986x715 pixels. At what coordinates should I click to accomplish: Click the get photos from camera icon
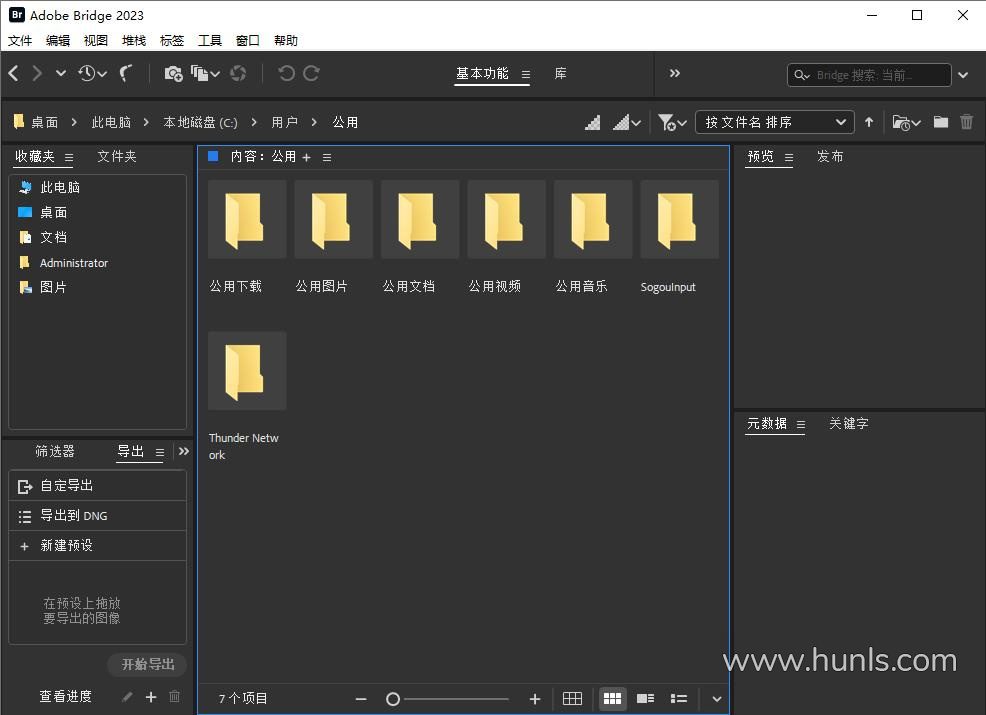click(x=173, y=73)
